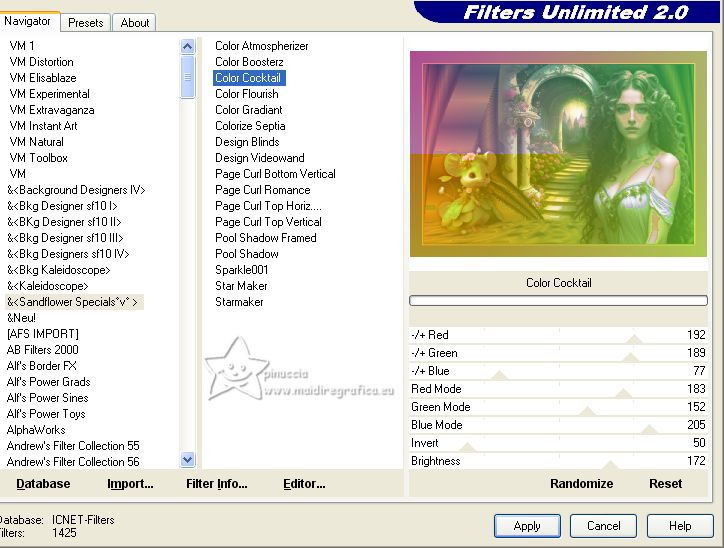Select Colorize Septia filter
This screenshot has width=724, height=548.
point(250,126)
